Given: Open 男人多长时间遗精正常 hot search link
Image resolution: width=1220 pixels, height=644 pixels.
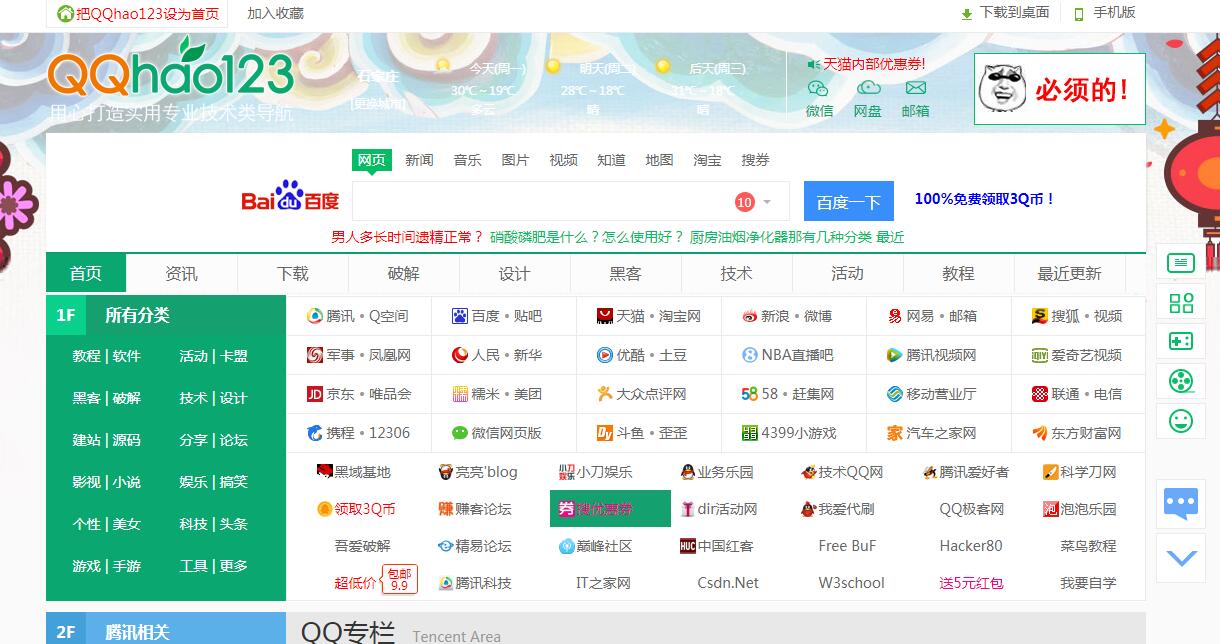Looking at the screenshot, I should pos(407,237).
